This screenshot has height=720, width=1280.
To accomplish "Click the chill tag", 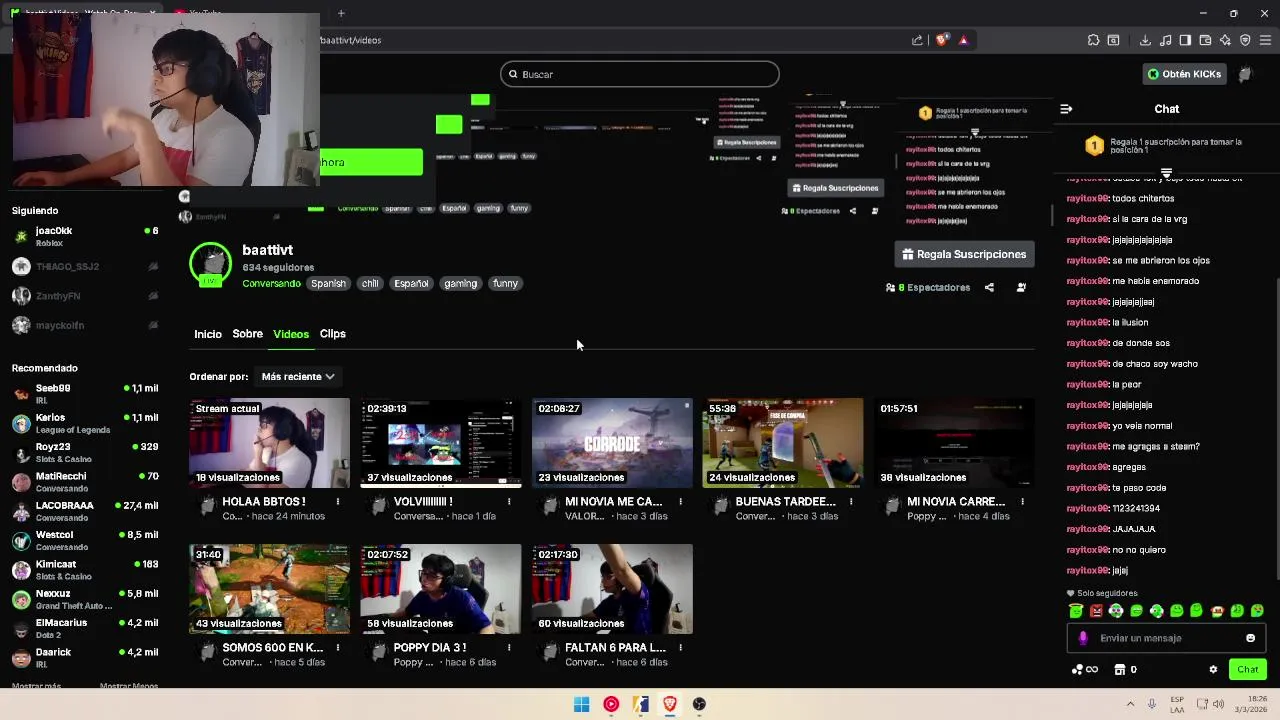I will [370, 284].
